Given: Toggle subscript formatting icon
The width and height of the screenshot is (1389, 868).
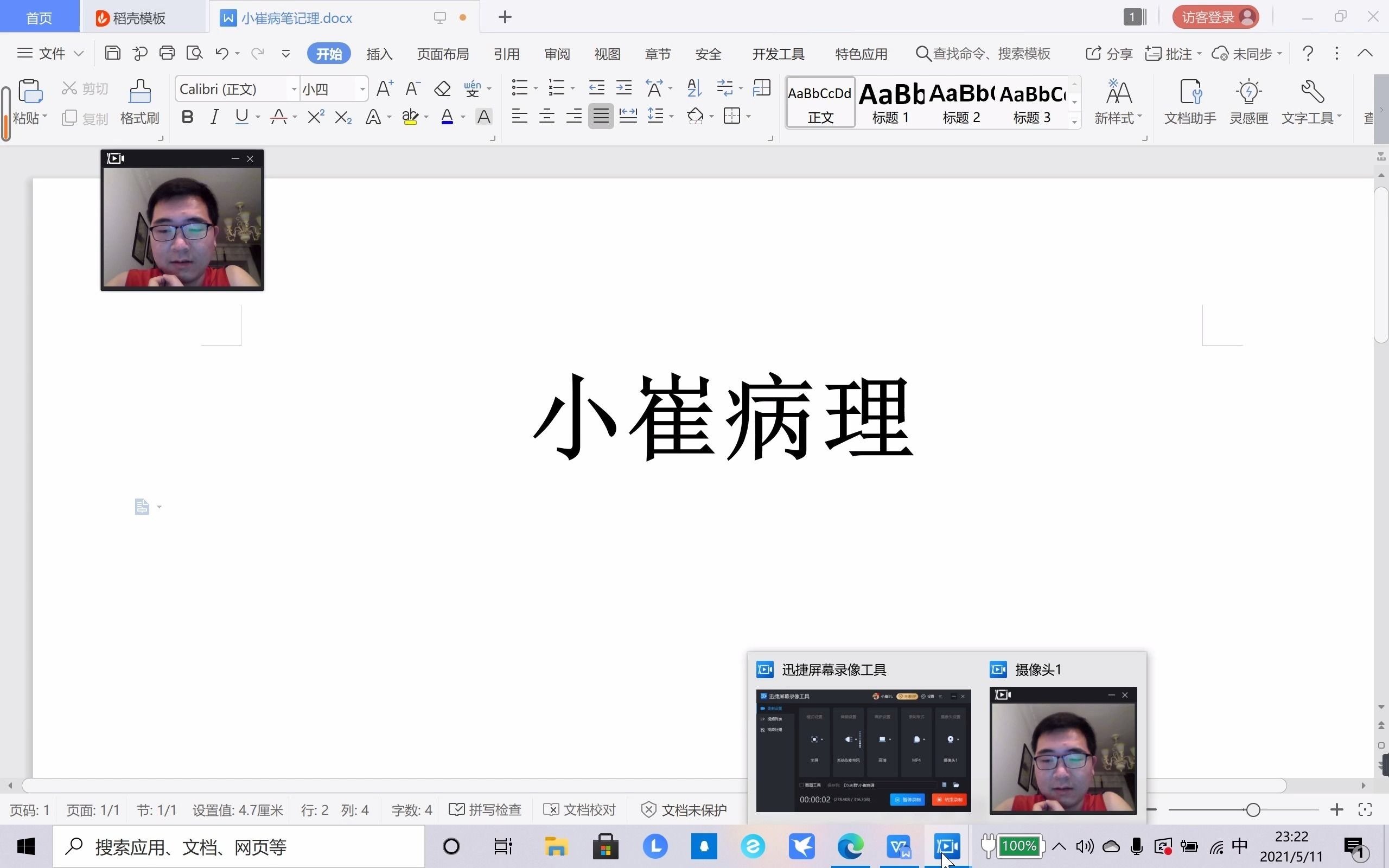Looking at the screenshot, I should (344, 116).
